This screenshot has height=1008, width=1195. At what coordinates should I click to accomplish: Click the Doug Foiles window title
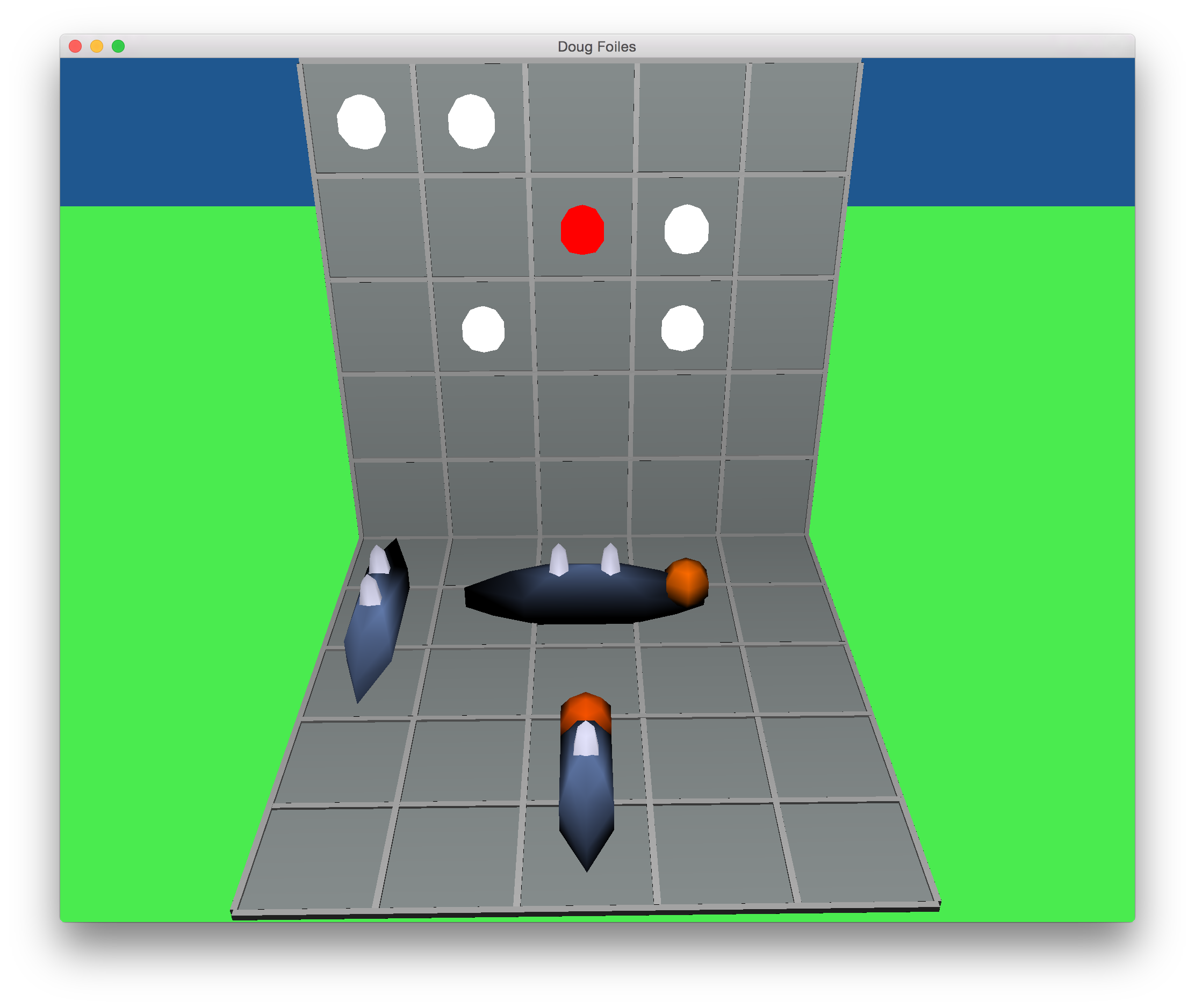596,47
